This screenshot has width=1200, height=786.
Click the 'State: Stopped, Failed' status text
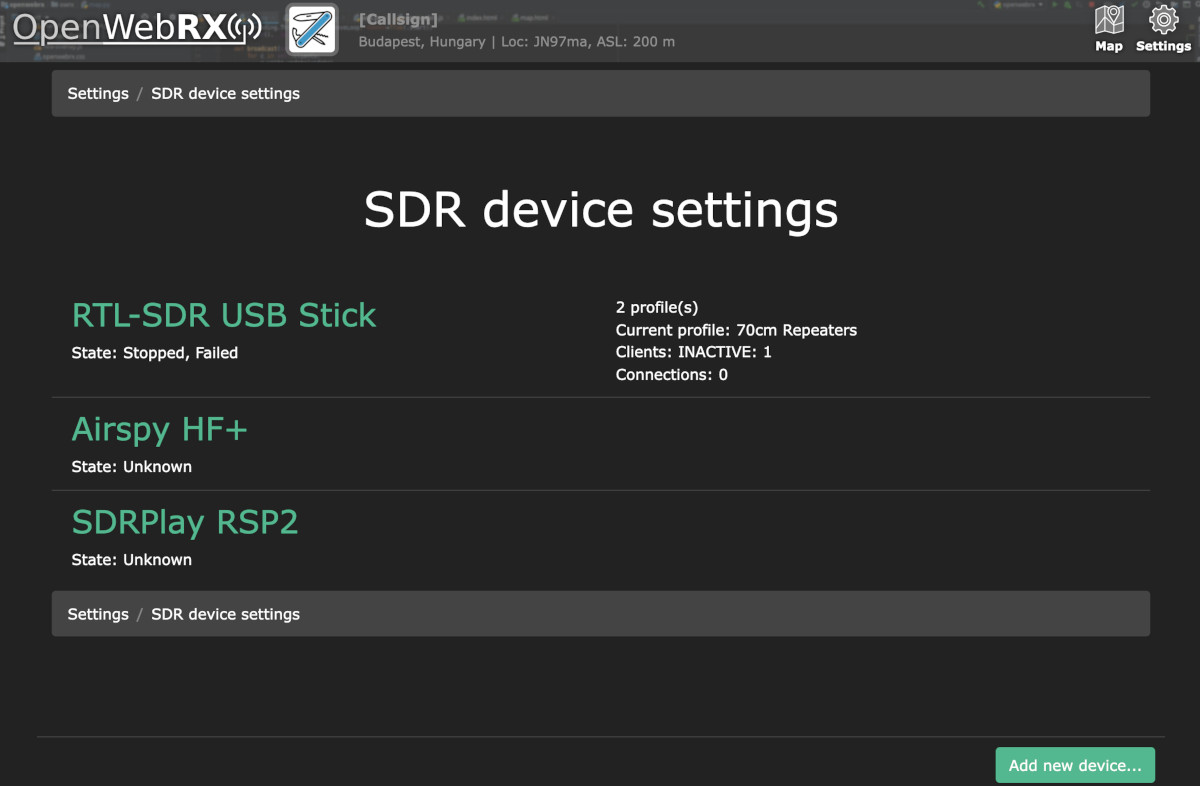click(x=155, y=353)
